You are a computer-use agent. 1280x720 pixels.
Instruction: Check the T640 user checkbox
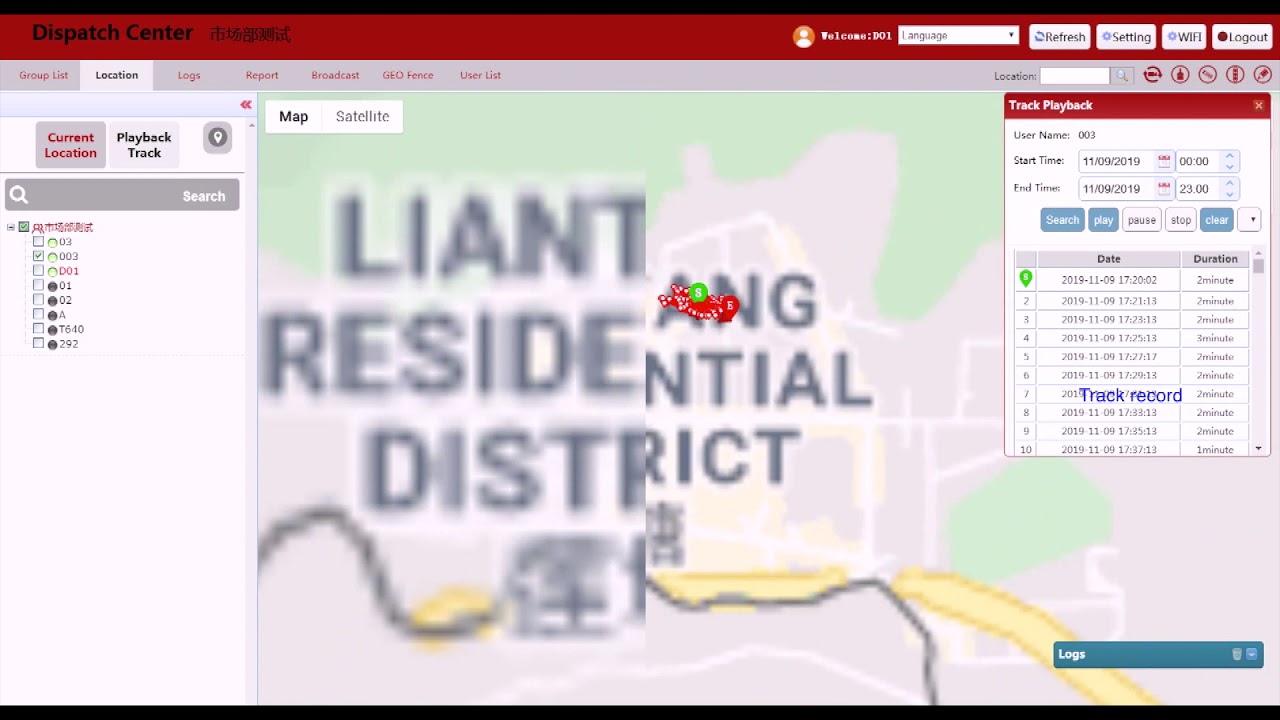pyautogui.click(x=38, y=329)
